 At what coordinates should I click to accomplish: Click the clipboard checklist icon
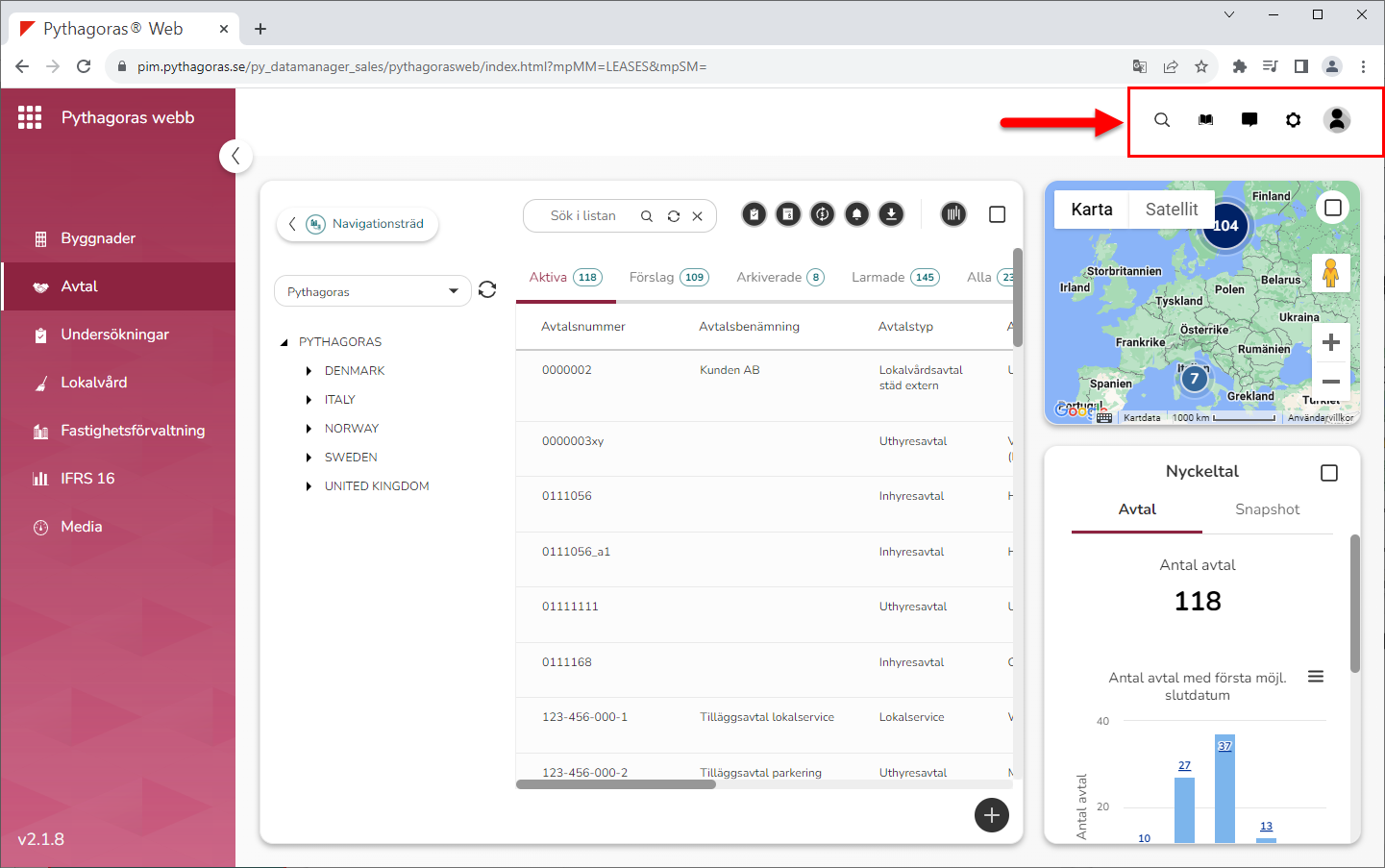pyautogui.click(x=754, y=214)
